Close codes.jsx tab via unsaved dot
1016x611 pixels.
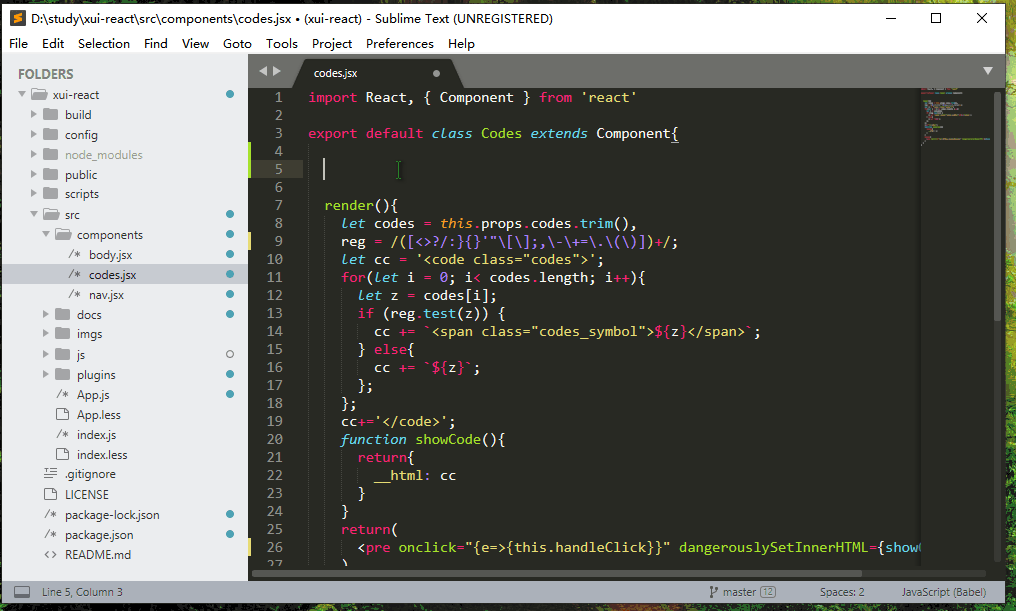(x=436, y=73)
